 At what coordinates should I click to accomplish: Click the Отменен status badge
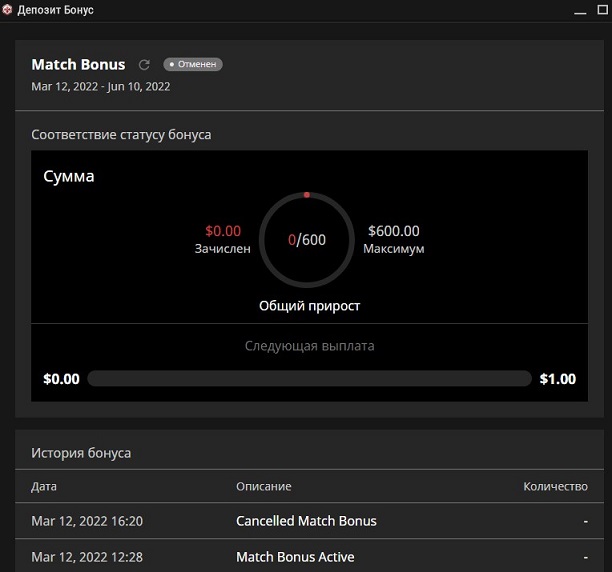[193, 64]
